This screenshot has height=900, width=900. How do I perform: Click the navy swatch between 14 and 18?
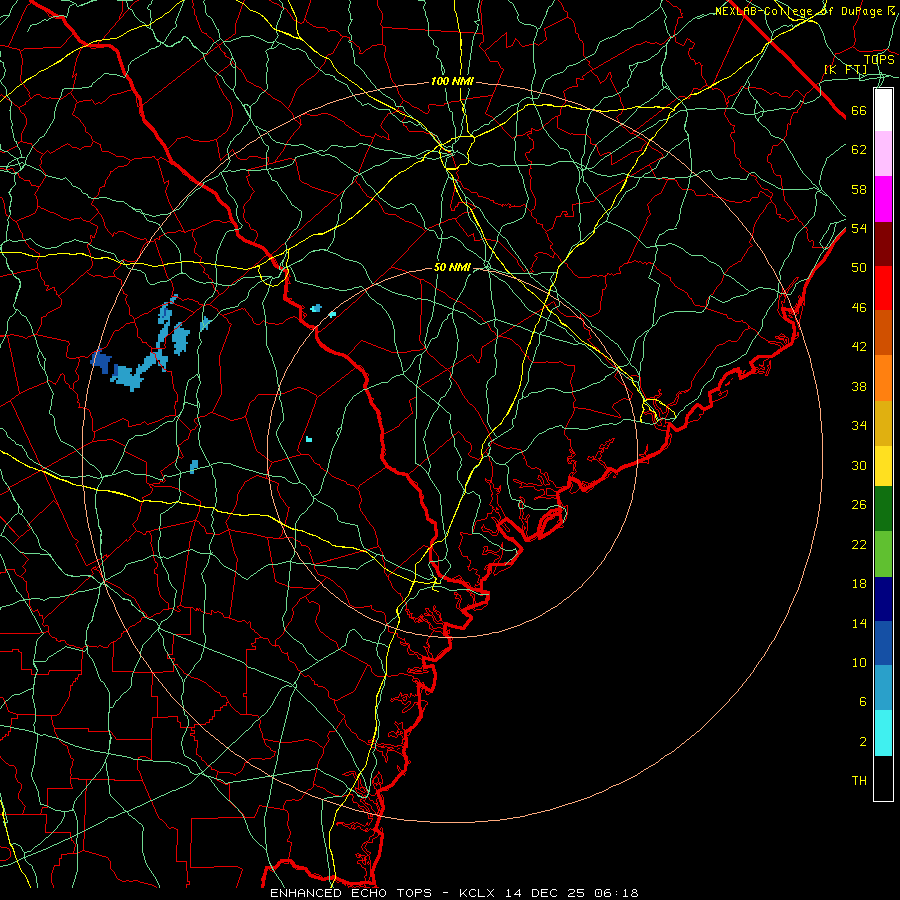click(x=883, y=599)
